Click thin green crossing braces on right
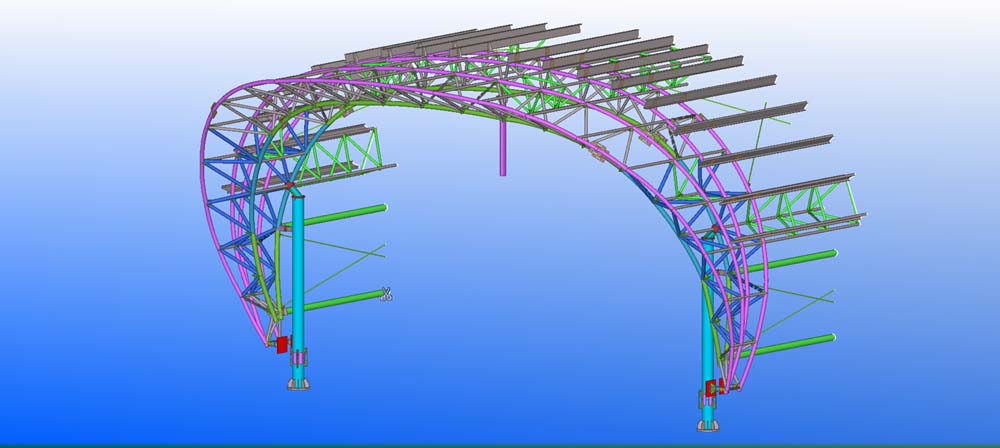 coord(800,295)
